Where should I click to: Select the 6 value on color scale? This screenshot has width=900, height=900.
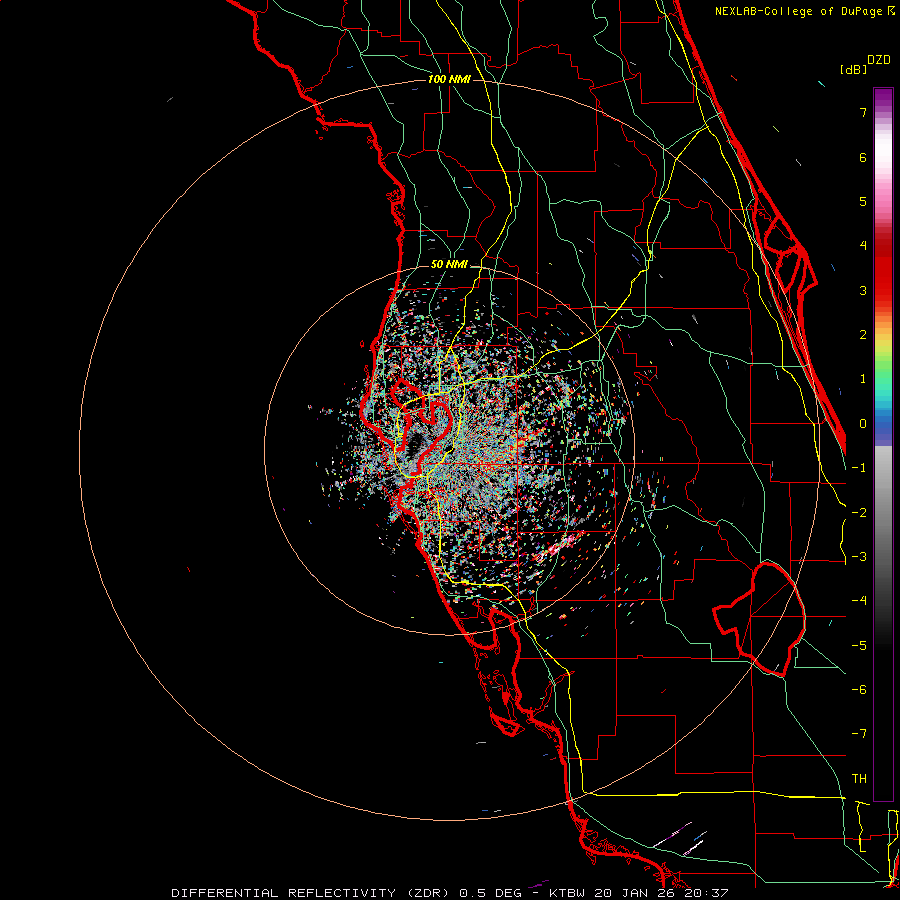pyautogui.click(x=863, y=157)
